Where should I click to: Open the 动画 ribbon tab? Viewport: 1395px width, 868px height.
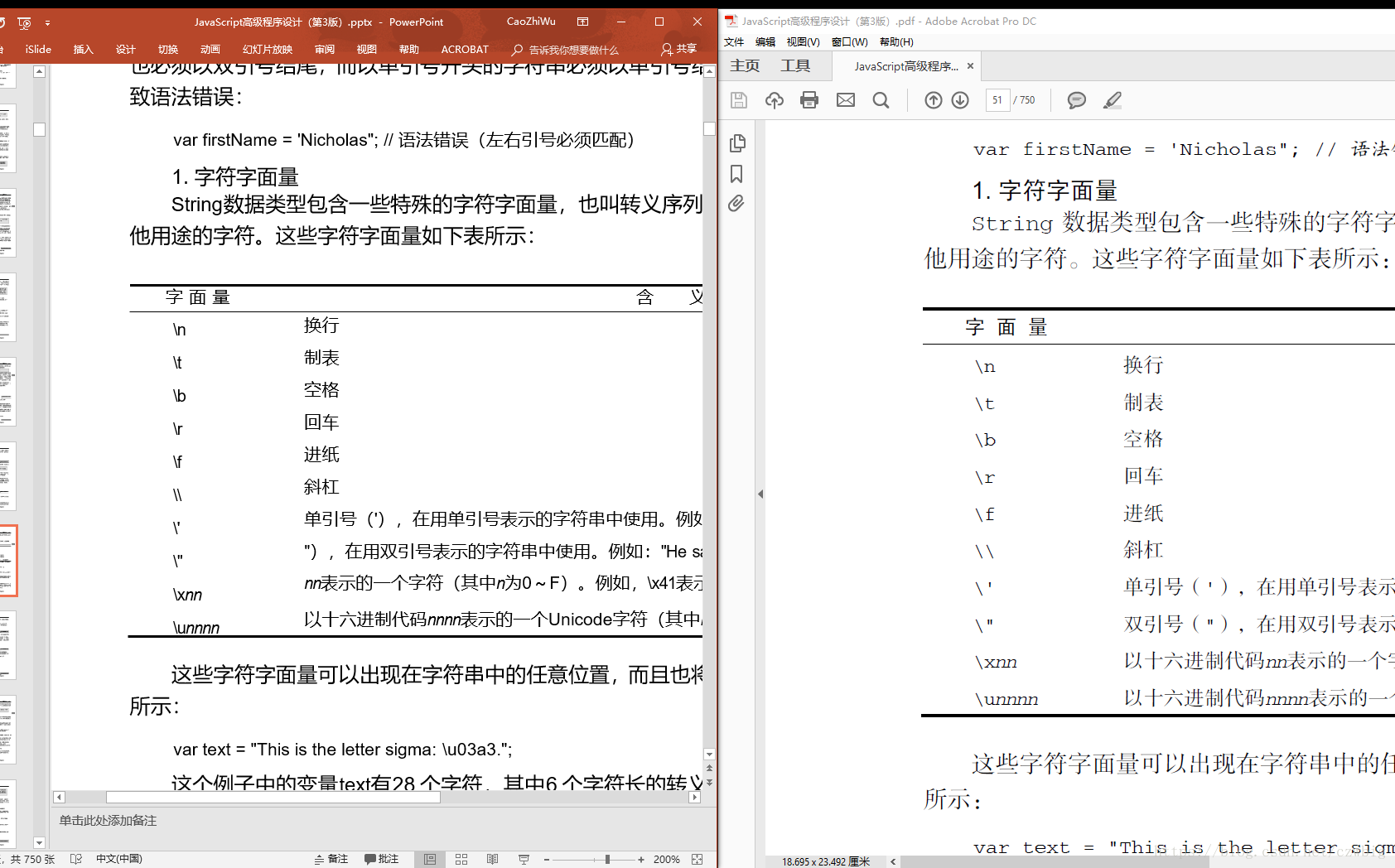pyautogui.click(x=210, y=50)
